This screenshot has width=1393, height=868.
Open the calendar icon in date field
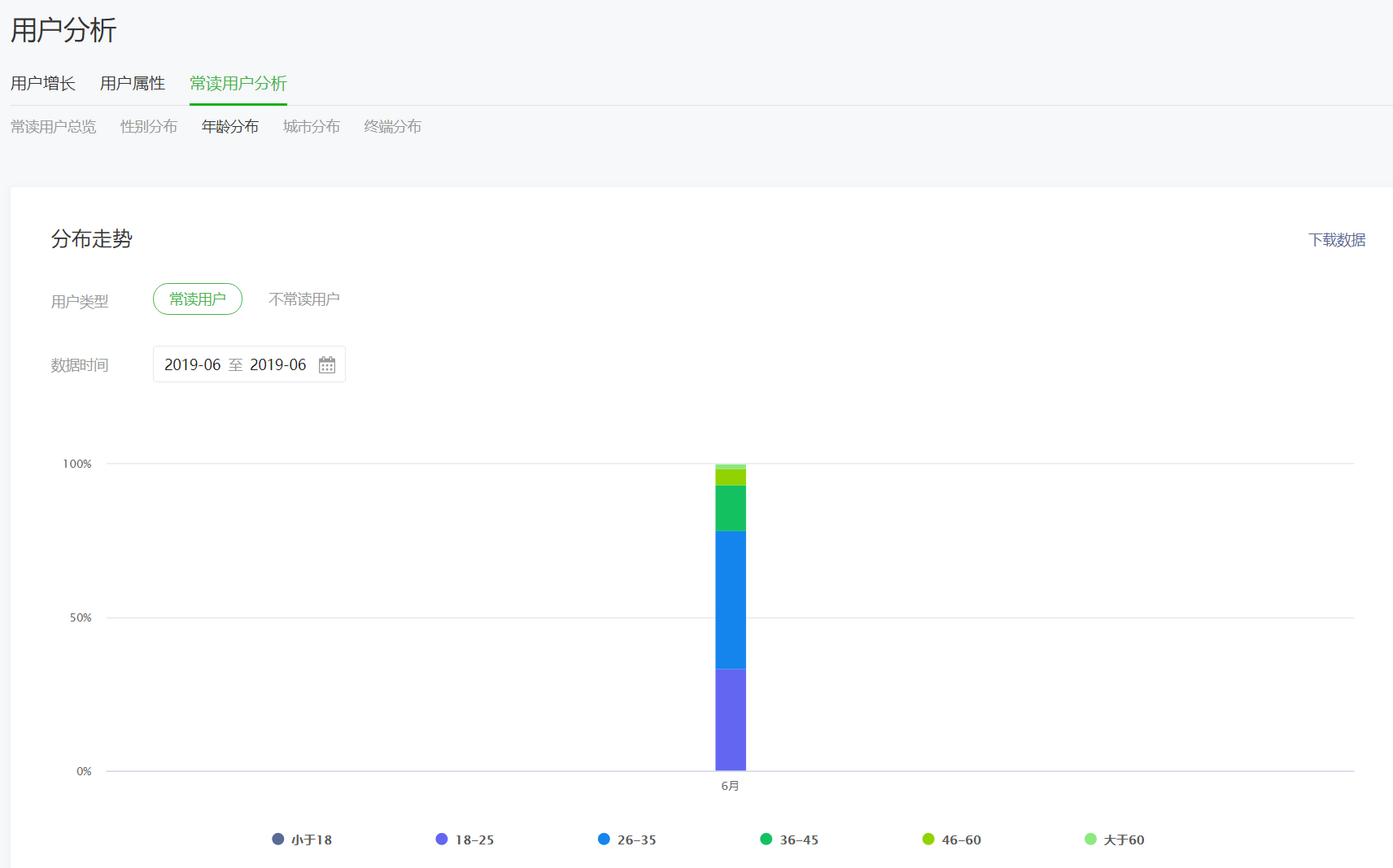pos(327,364)
